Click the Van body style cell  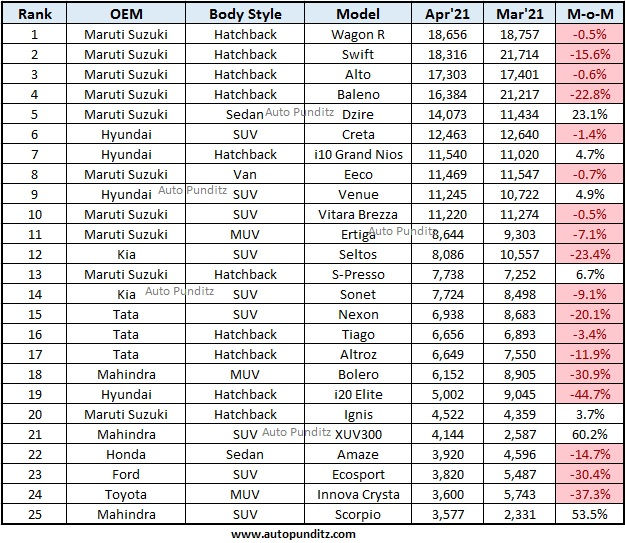245,174
